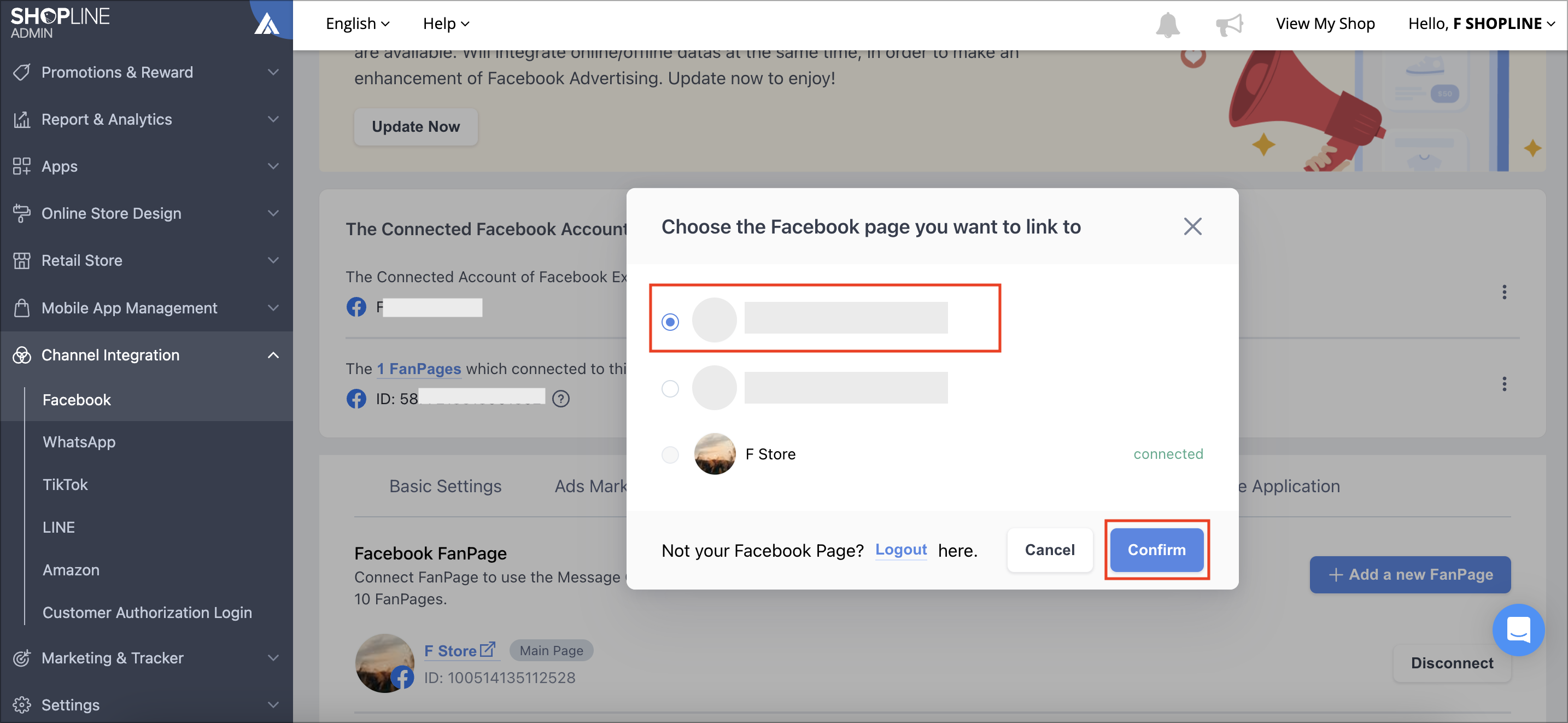The image size is (1568, 723).
Task: Click the Facebook icon beside the connected account
Action: pos(356,306)
